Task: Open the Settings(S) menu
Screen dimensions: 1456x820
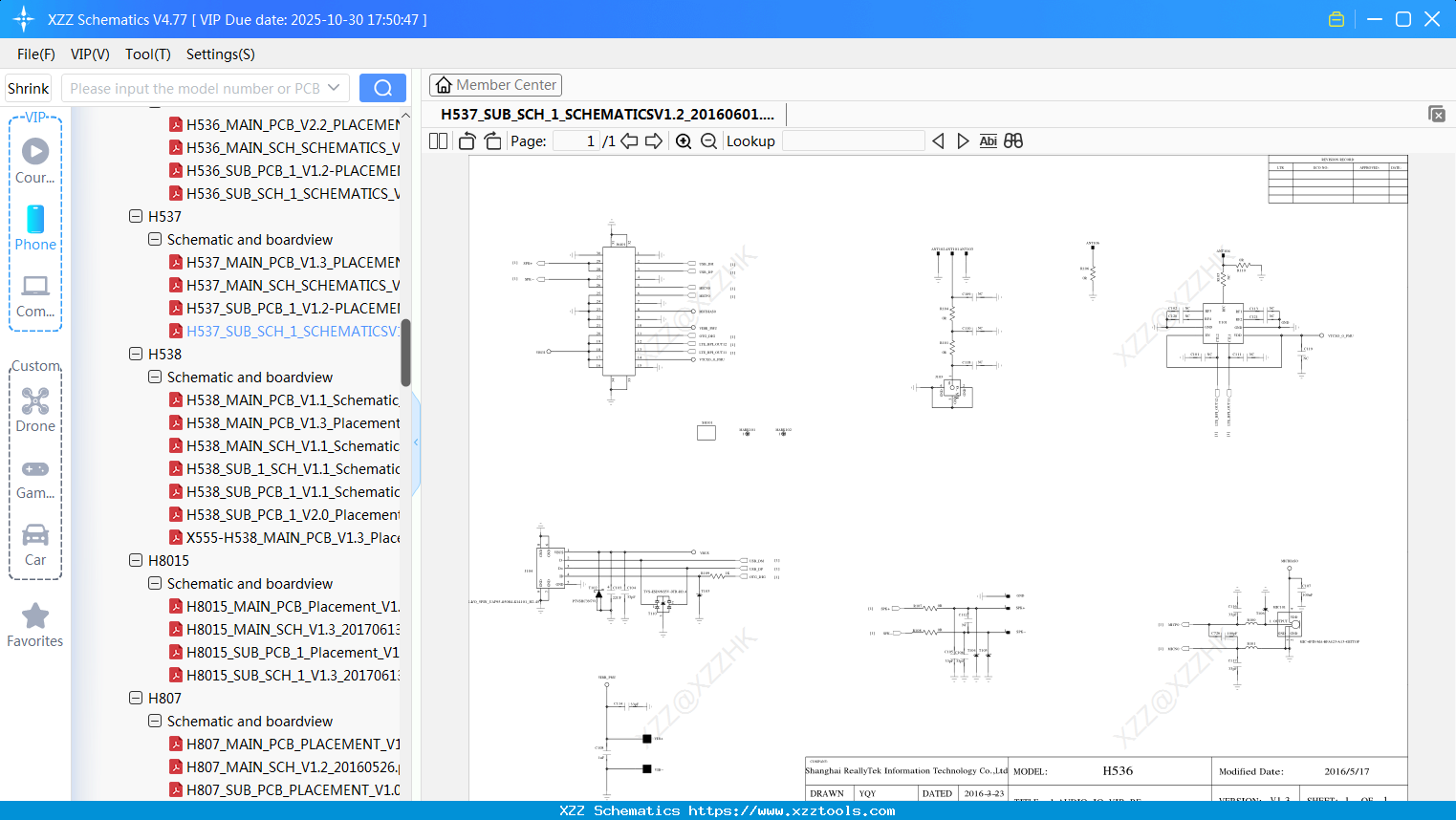Action: (x=220, y=54)
